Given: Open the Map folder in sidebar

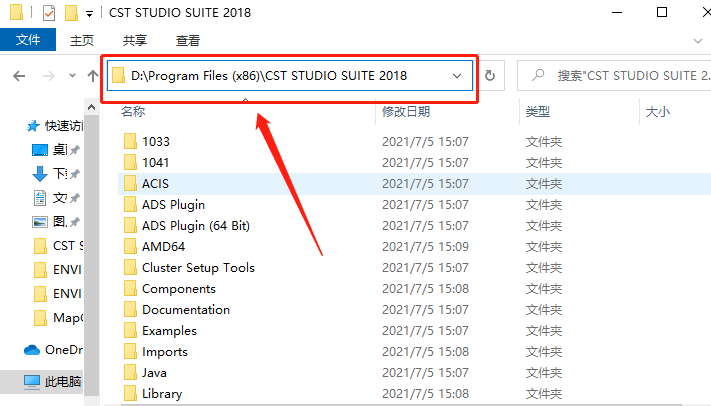Looking at the screenshot, I should click(x=58, y=318).
